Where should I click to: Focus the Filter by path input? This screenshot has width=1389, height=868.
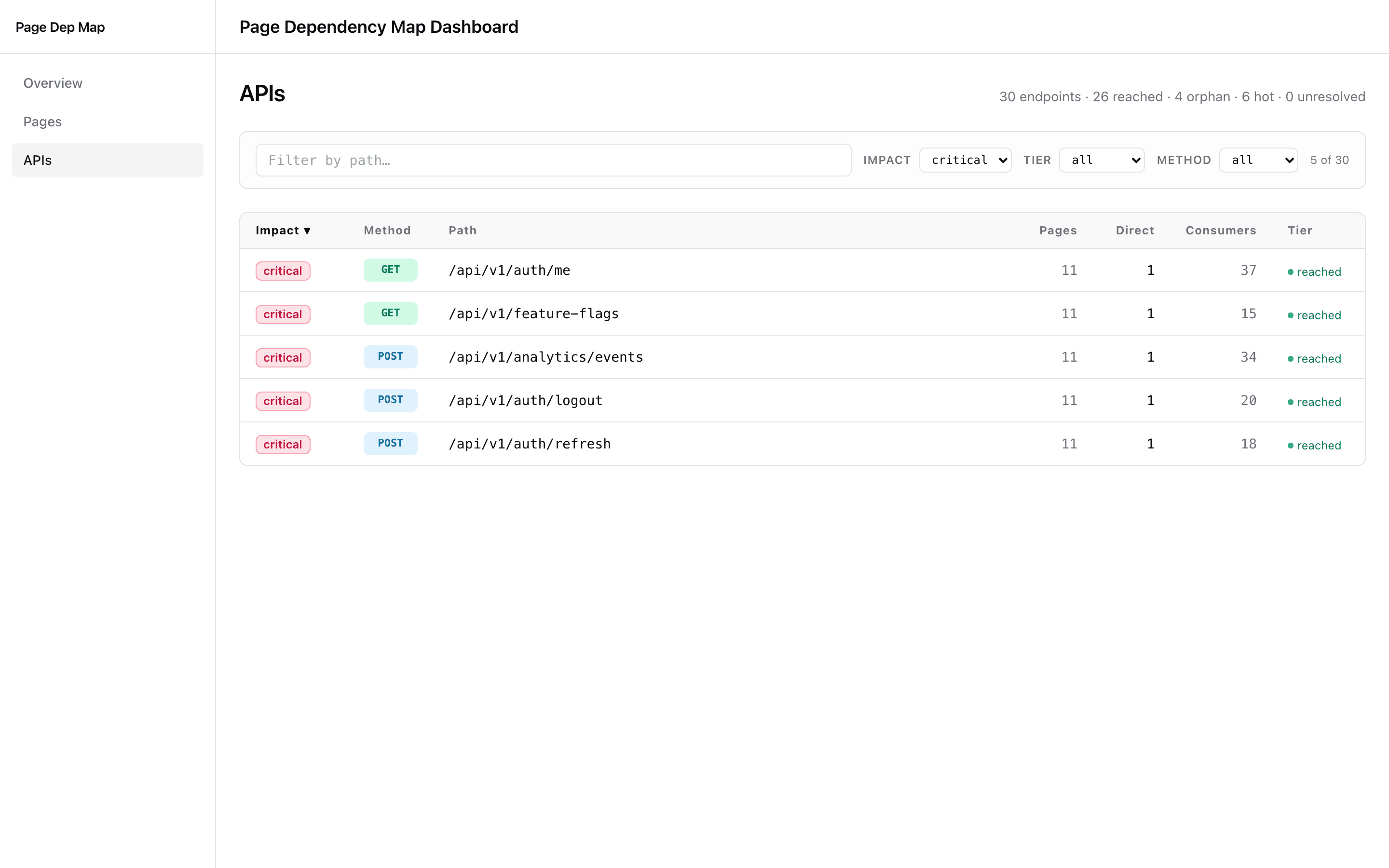click(x=553, y=160)
